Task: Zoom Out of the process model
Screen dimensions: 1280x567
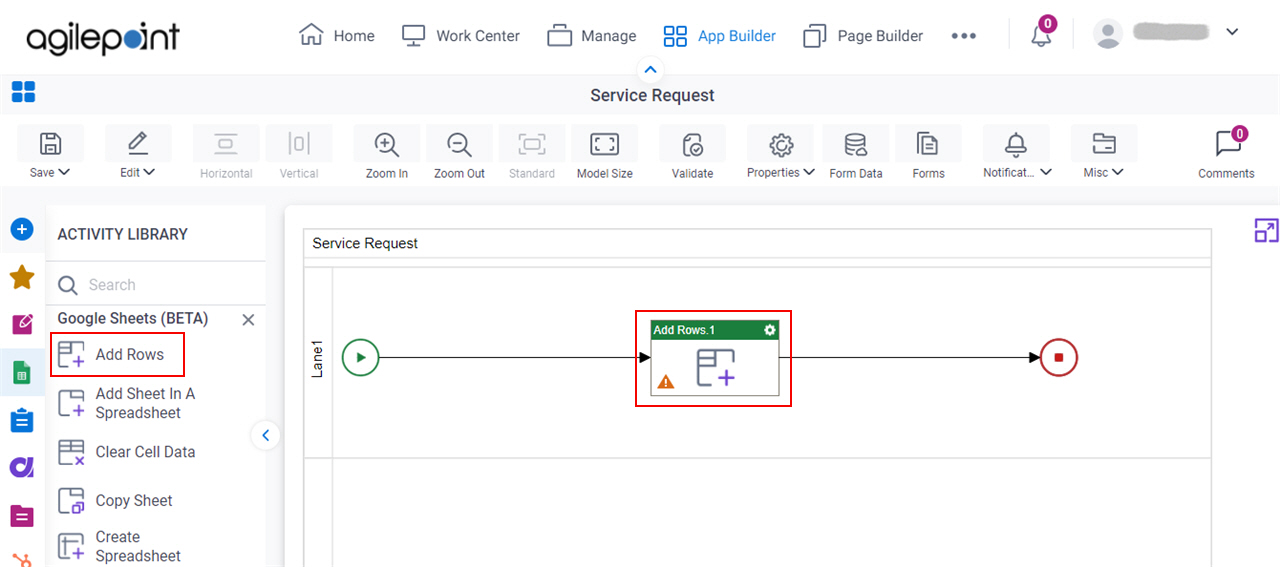Action: click(x=460, y=152)
